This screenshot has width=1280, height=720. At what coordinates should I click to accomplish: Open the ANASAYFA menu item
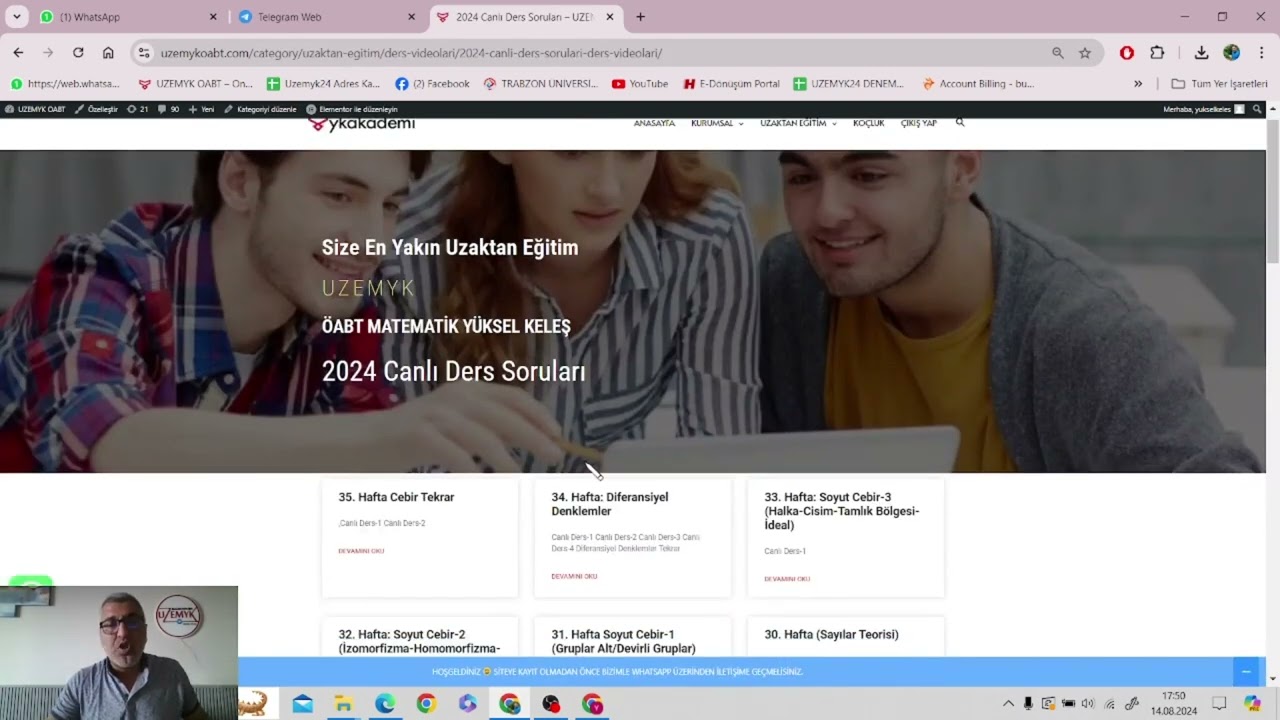tap(654, 123)
